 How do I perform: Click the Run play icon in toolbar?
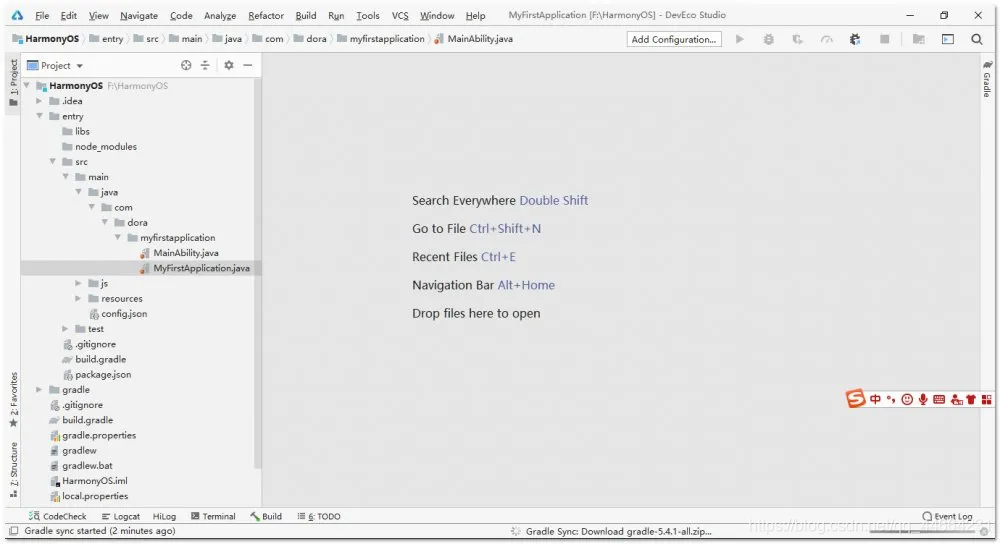pyautogui.click(x=740, y=39)
